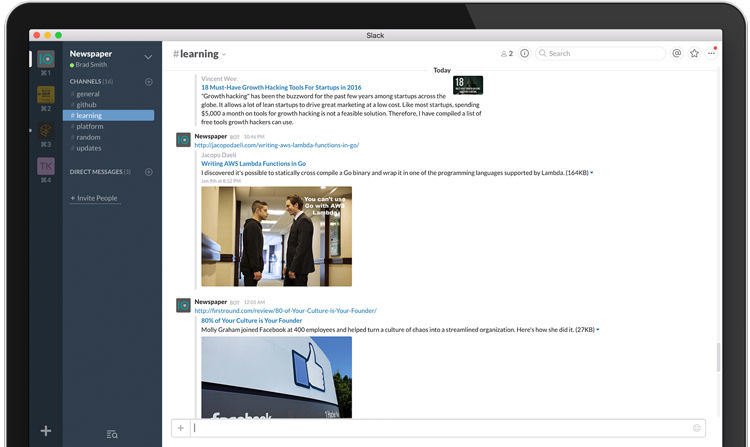Switch to the Newspaper workspace icon
This screenshot has height=447, width=750.
coord(46,59)
